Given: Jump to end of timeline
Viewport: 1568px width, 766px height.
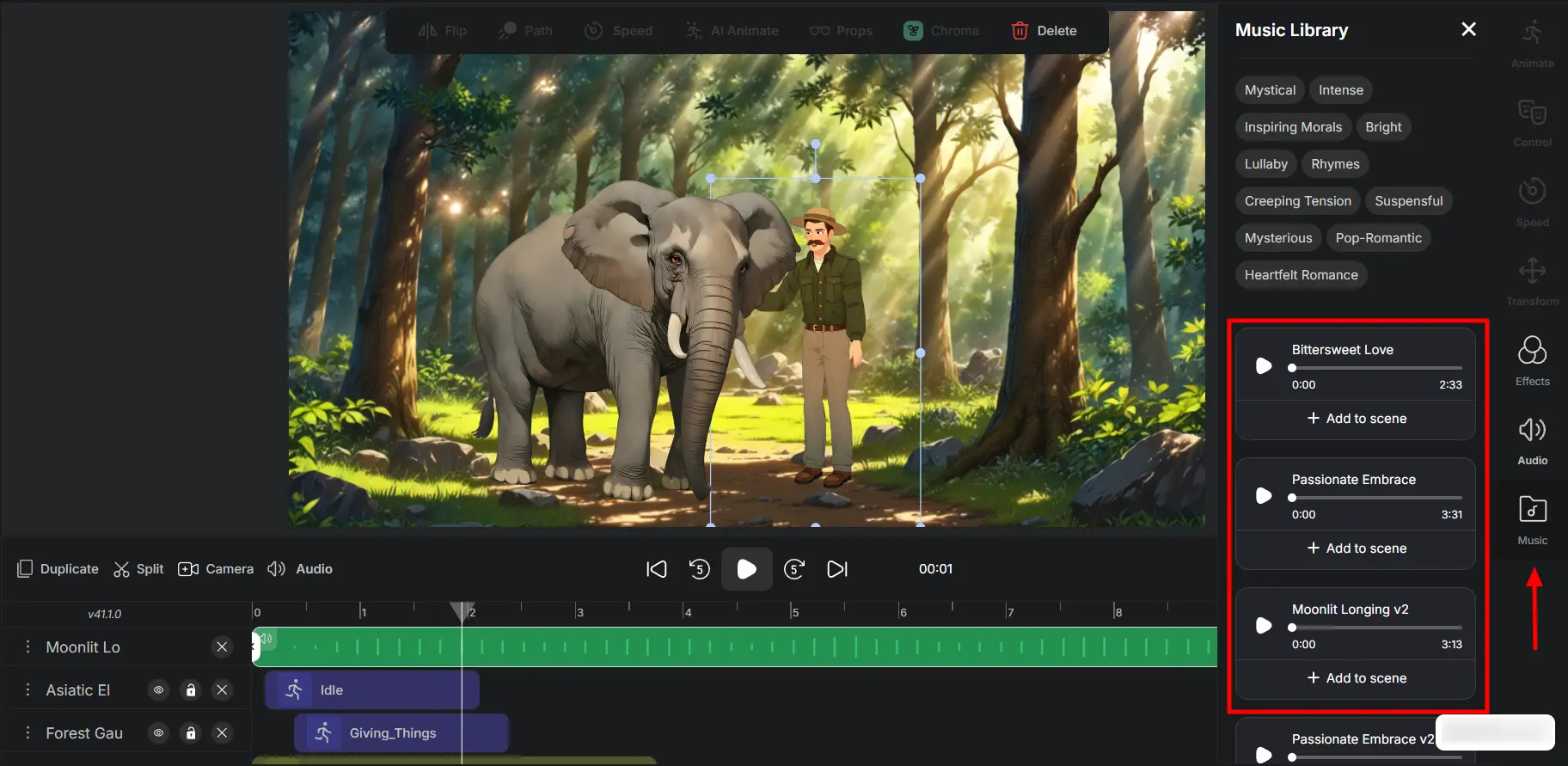Looking at the screenshot, I should pyautogui.click(x=837, y=569).
